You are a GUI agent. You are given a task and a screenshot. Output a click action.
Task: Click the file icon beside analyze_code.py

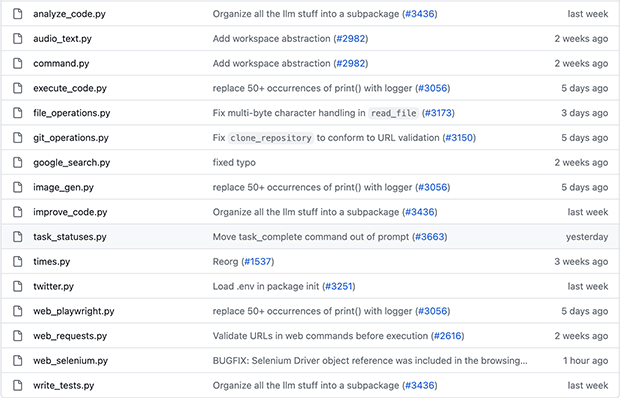[x=18, y=14]
